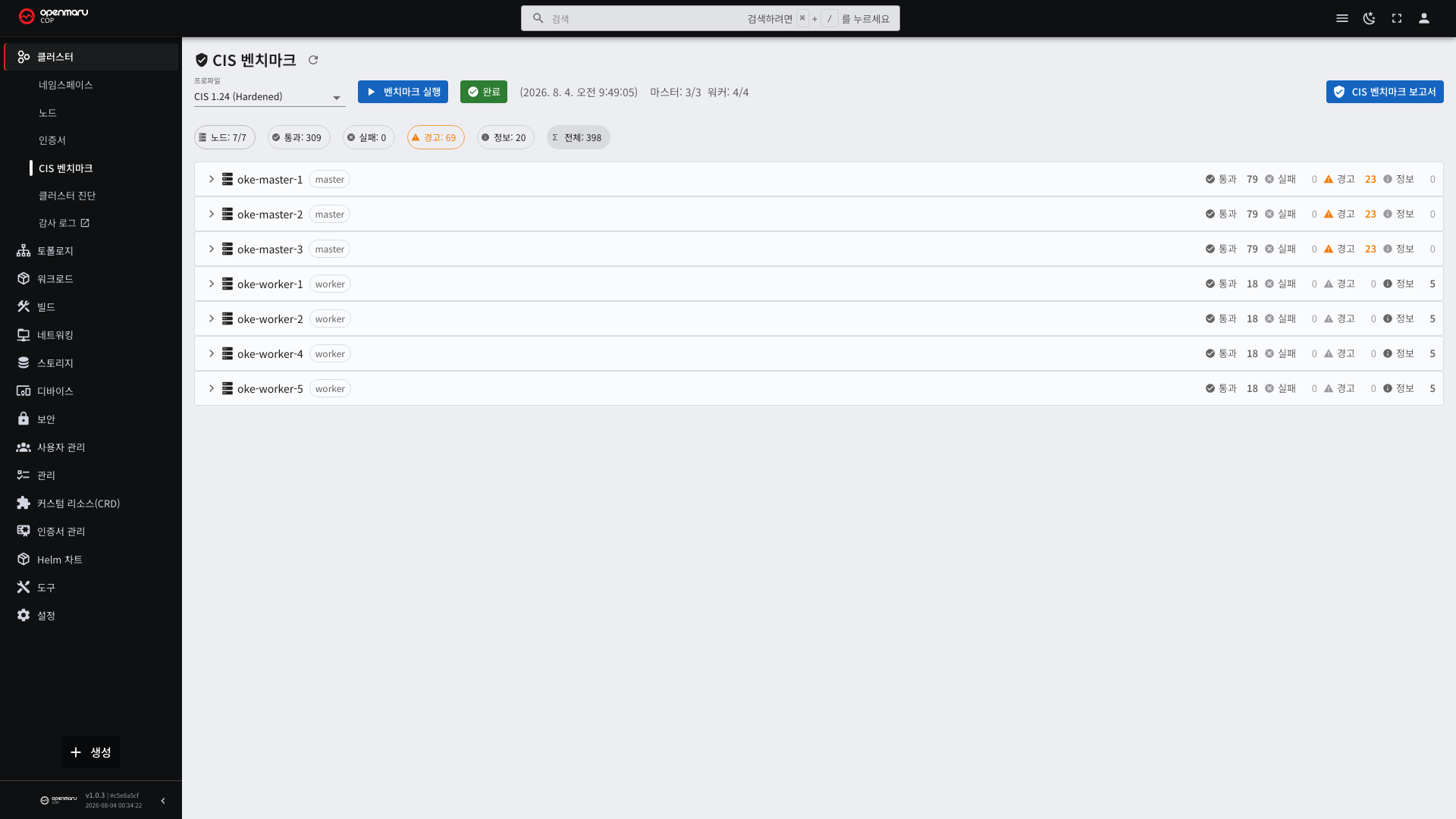Open 도구 sidebar menu
Screen dimensions: 1456x819
click(x=91, y=588)
